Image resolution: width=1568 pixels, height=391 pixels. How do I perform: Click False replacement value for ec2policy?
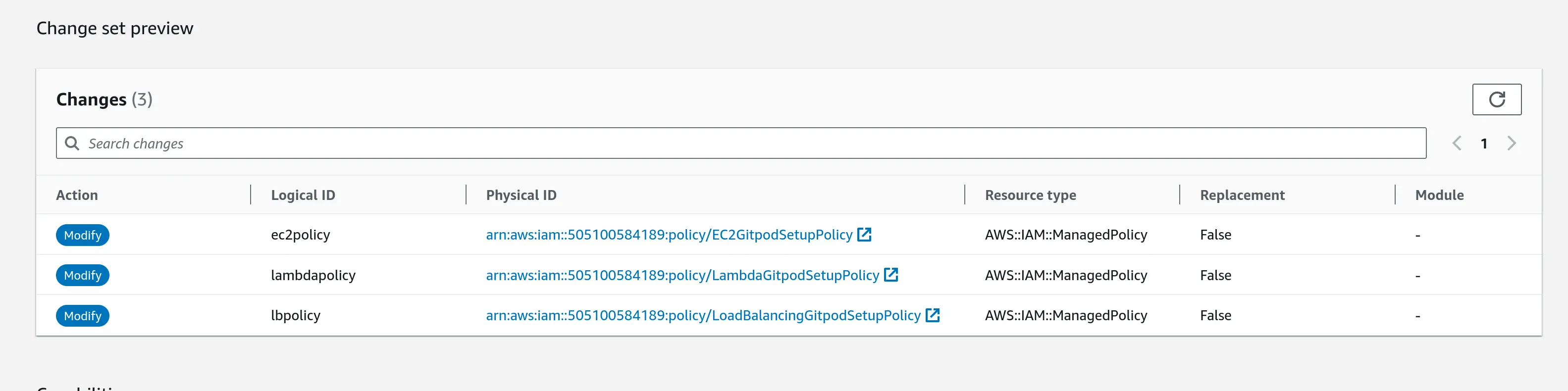[1215, 235]
